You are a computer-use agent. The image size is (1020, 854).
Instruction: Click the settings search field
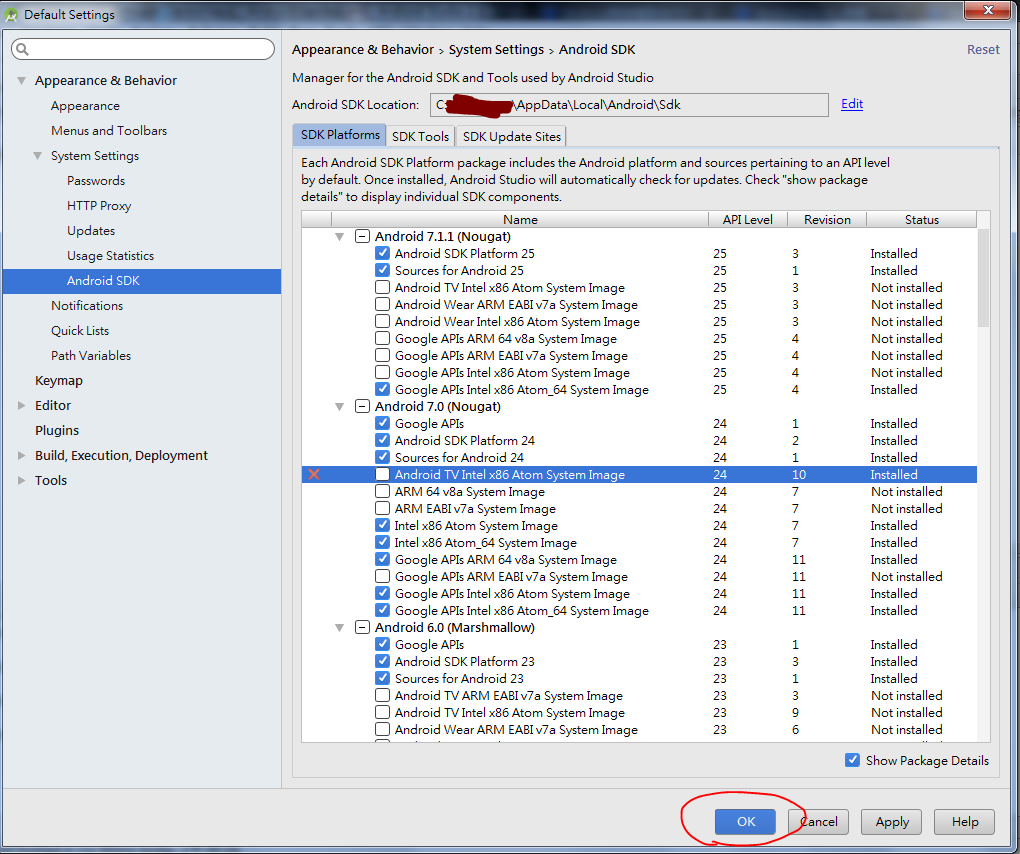click(x=143, y=49)
